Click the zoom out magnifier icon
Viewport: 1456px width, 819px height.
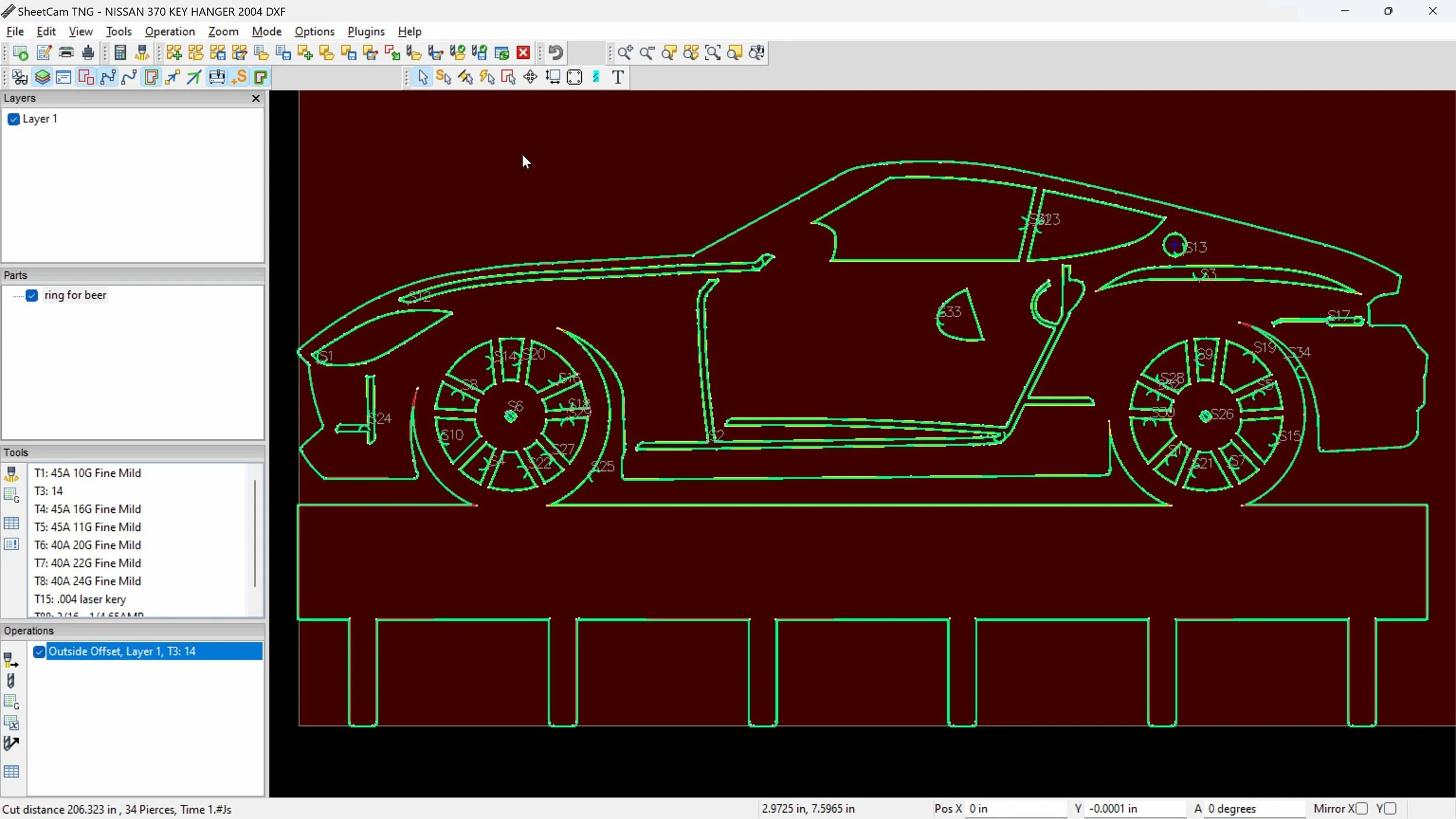point(646,53)
